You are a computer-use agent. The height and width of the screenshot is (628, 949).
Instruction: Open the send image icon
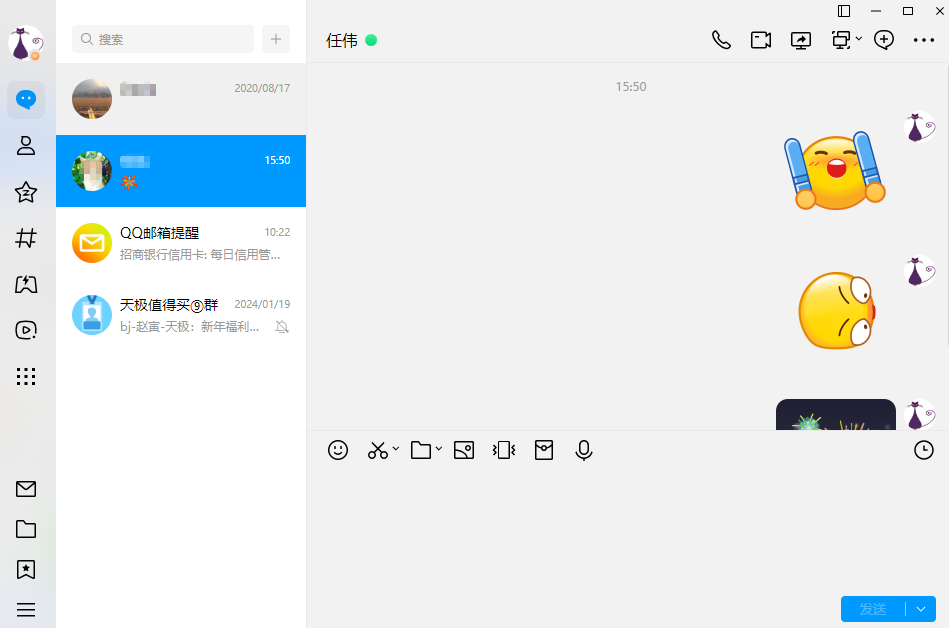463,450
